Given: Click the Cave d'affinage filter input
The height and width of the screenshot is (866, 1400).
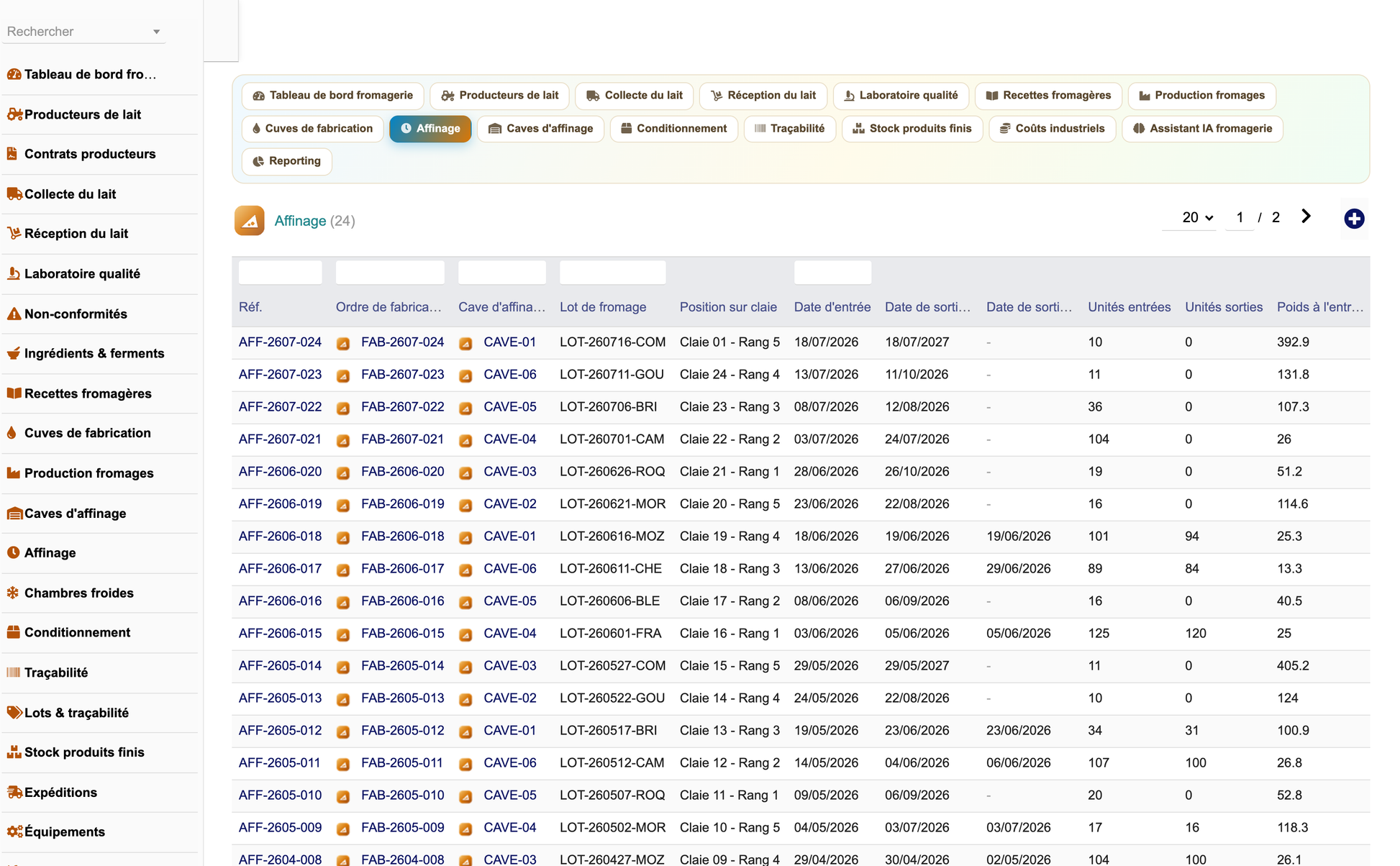Looking at the screenshot, I should 502,273.
